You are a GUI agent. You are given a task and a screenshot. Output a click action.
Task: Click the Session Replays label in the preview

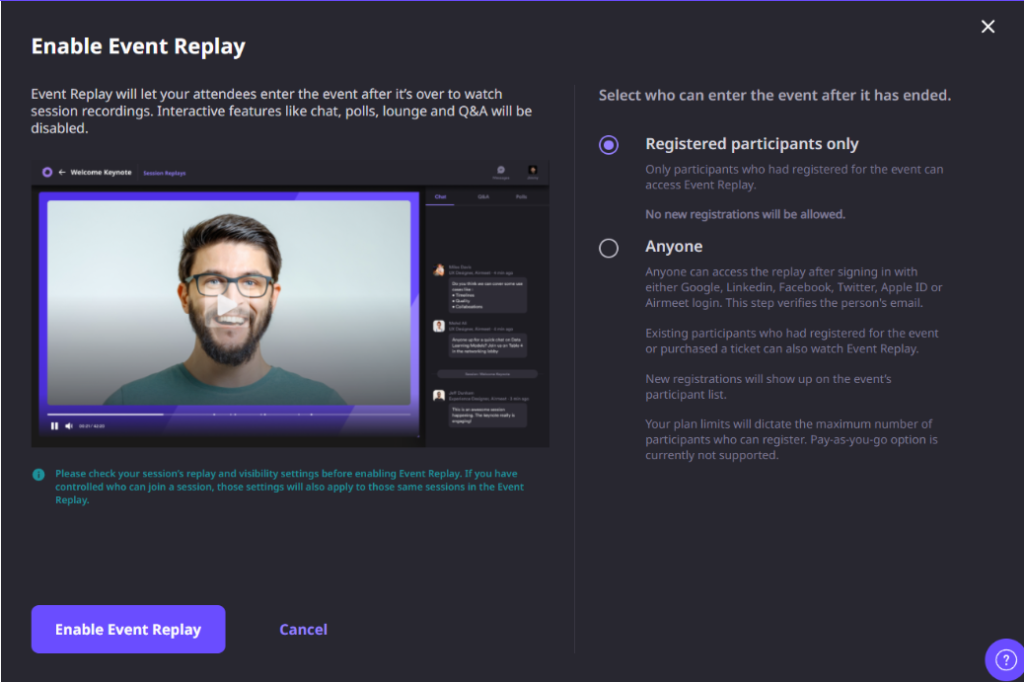[x=164, y=173]
